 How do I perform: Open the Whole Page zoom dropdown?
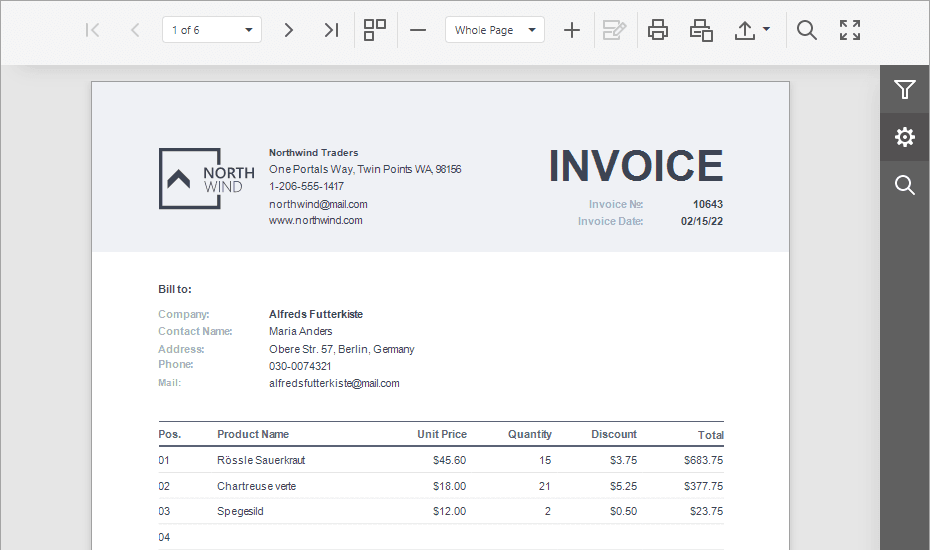532,30
